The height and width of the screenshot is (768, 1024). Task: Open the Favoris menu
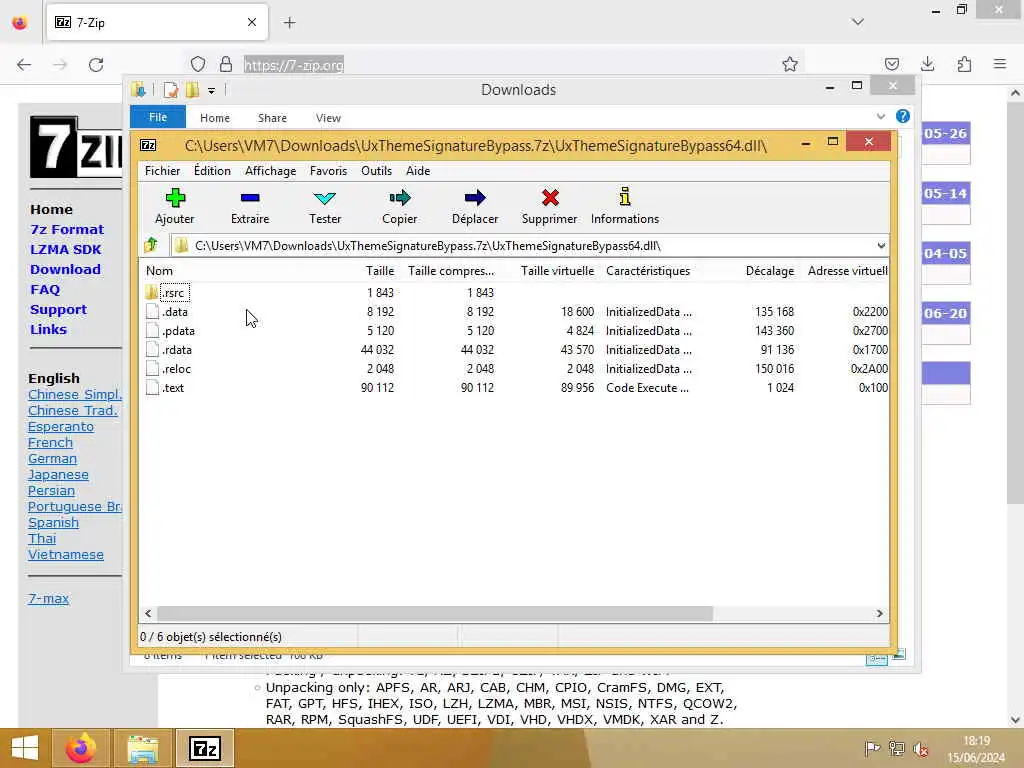pyautogui.click(x=328, y=171)
